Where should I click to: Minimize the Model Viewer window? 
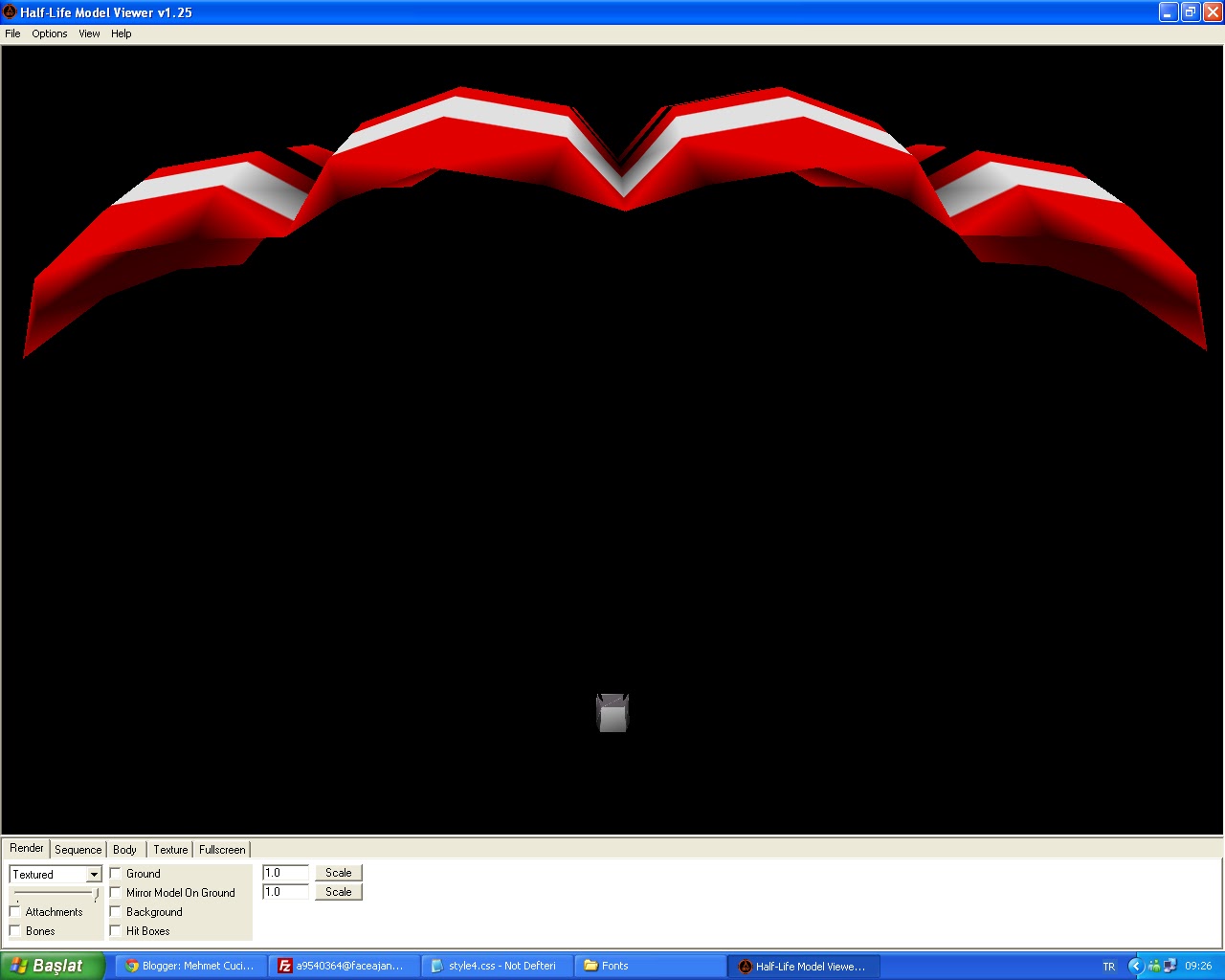point(1169,11)
